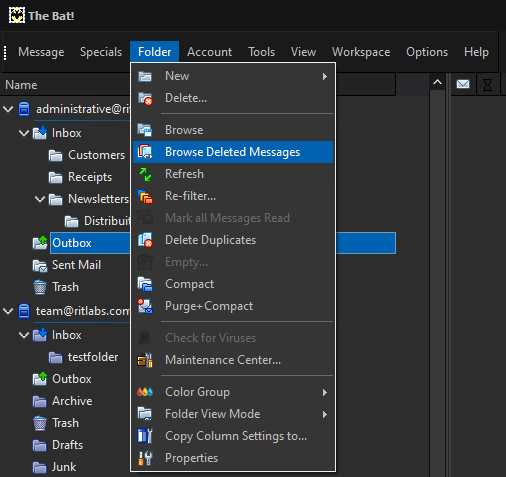Click the Inbox icon under team account
This screenshot has height=477, width=506.
(x=40, y=335)
